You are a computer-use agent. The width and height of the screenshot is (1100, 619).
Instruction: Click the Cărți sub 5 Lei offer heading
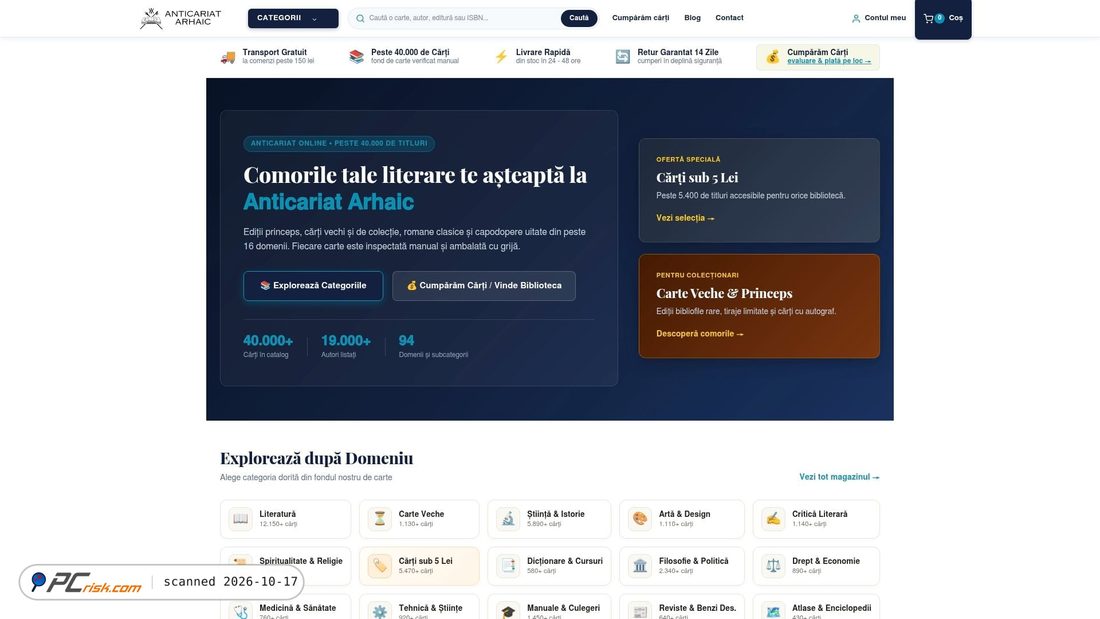pyautogui.click(x=697, y=178)
